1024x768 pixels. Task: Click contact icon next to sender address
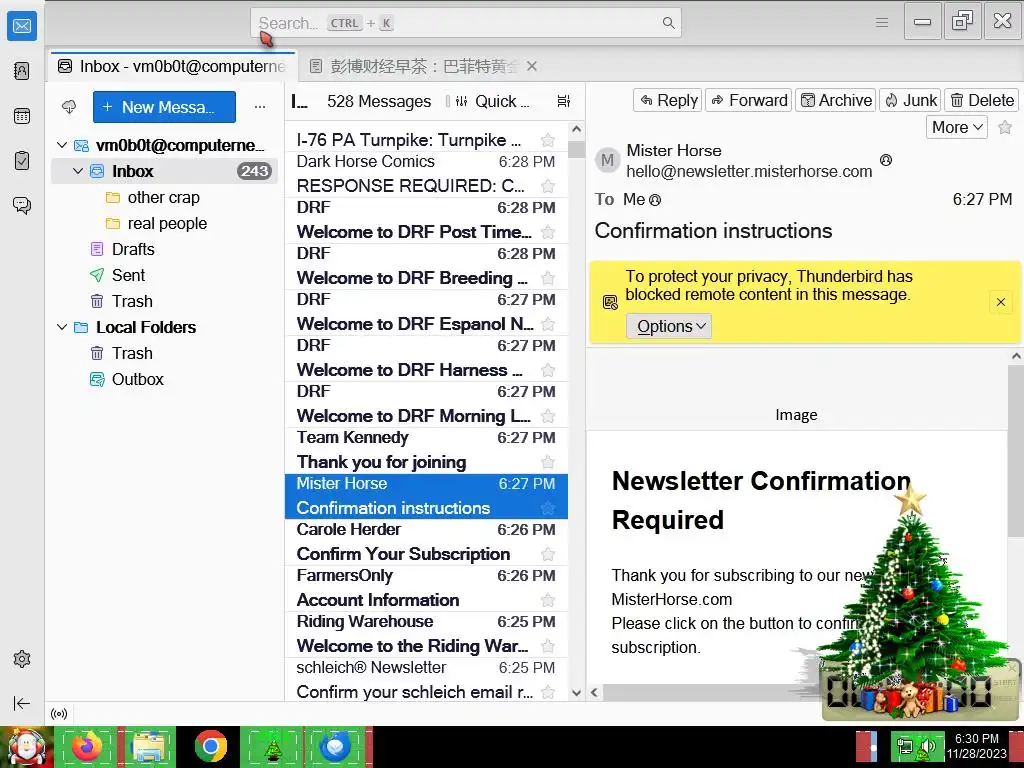coord(886,160)
